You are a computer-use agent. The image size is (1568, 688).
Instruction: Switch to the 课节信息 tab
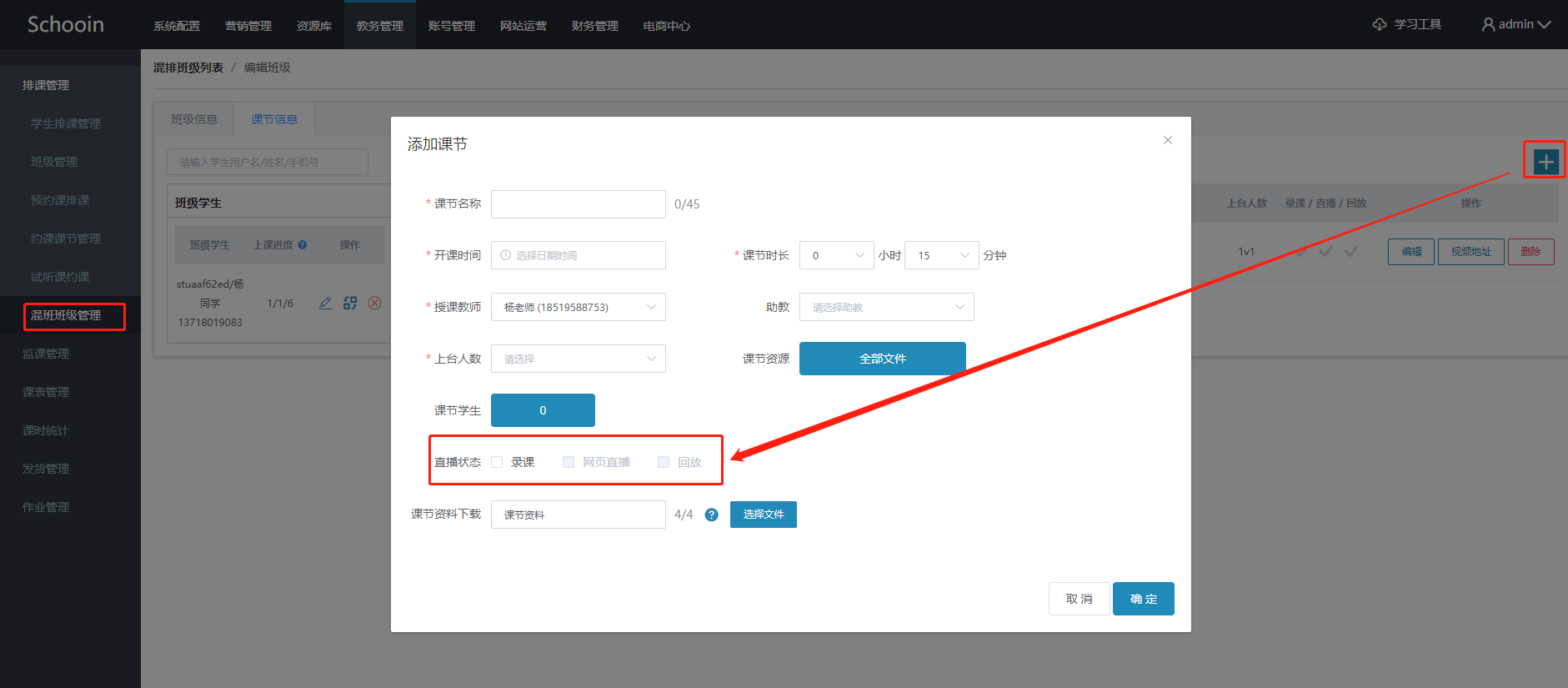[274, 119]
